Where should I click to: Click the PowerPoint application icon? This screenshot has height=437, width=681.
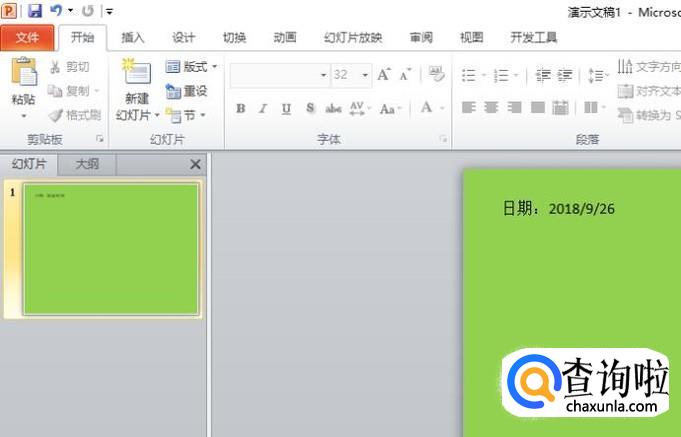pyautogui.click(x=9, y=11)
